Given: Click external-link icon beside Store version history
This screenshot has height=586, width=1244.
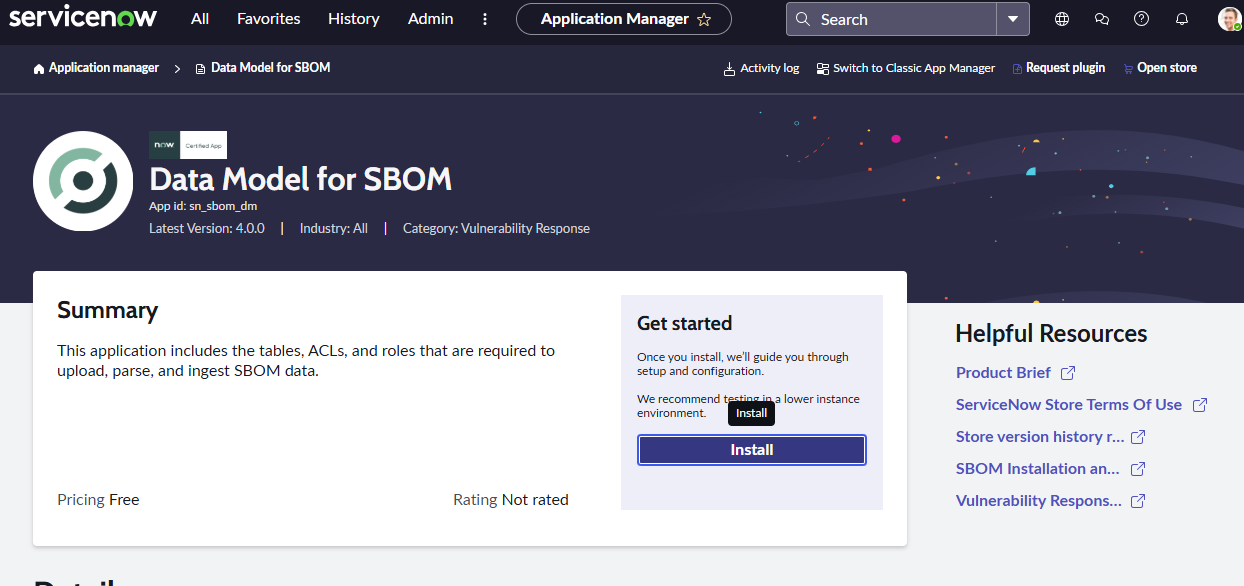Looking at the screenshot, I should pyautogui.click(x=1138, y=437).
